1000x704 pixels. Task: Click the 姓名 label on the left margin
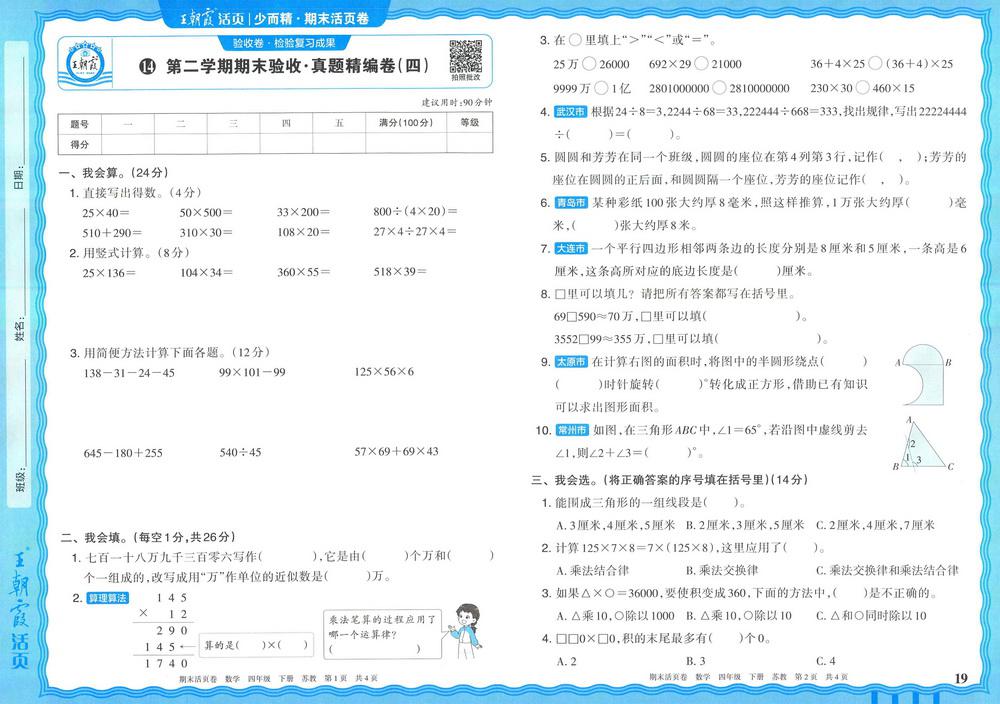pyautogui.click(x=20, y=330)
